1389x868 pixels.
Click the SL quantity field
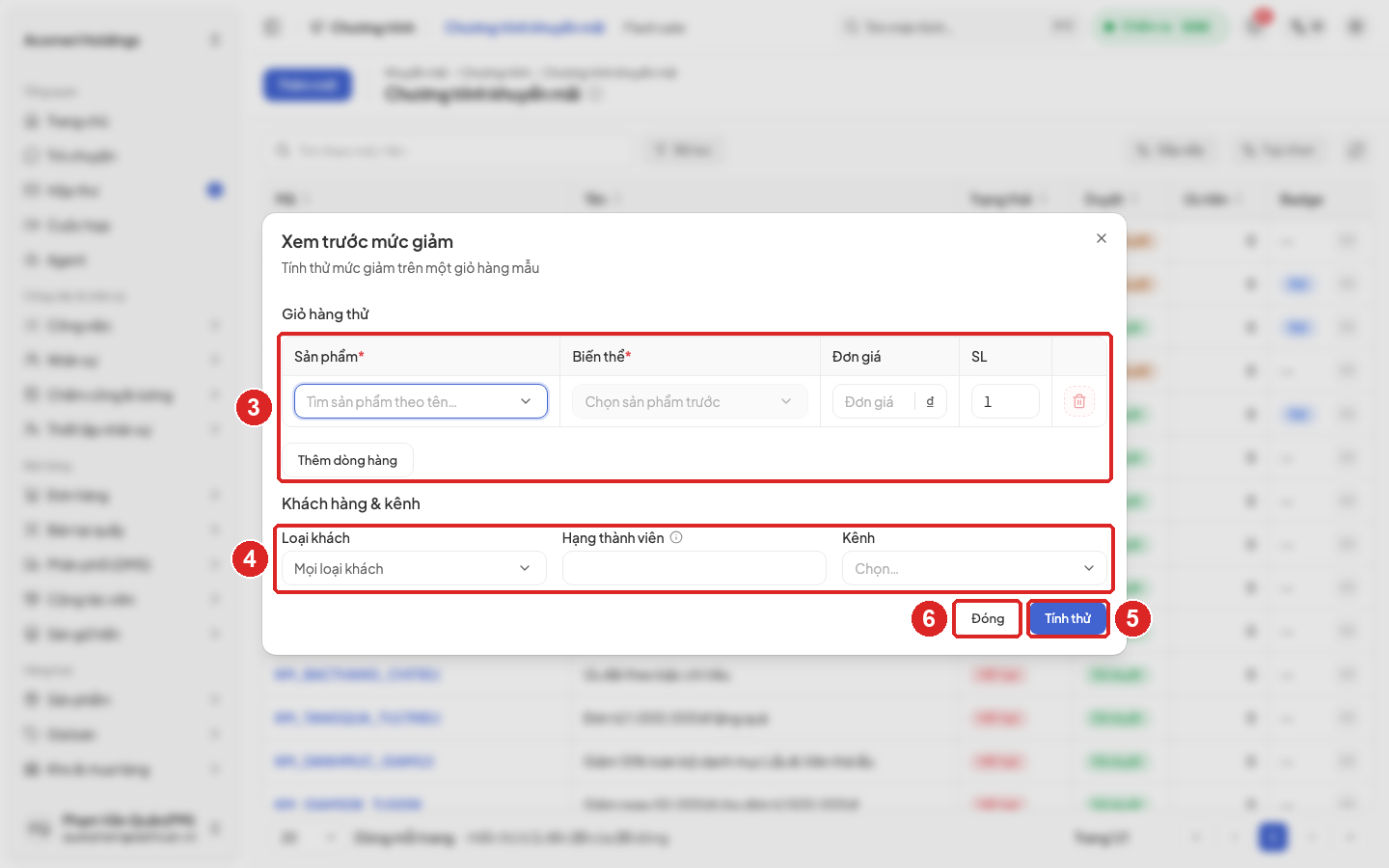point(1005,401)
